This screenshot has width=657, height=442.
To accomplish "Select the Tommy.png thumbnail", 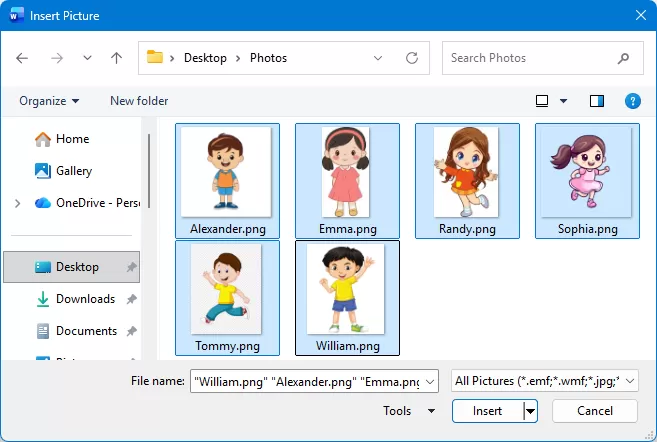I will [226, 289].
